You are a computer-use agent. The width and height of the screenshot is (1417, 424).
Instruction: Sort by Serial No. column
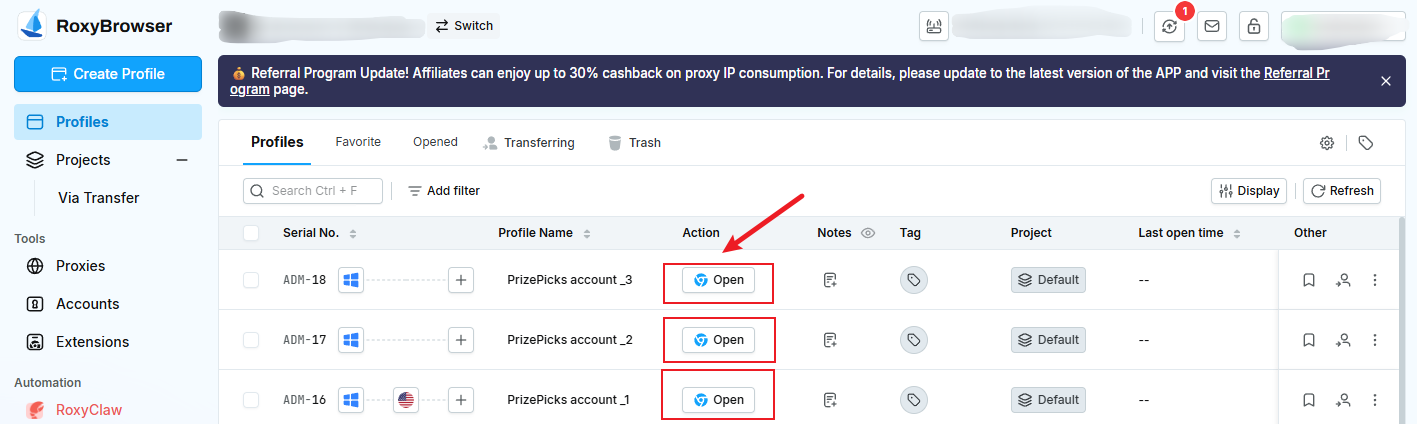point(352,233)
